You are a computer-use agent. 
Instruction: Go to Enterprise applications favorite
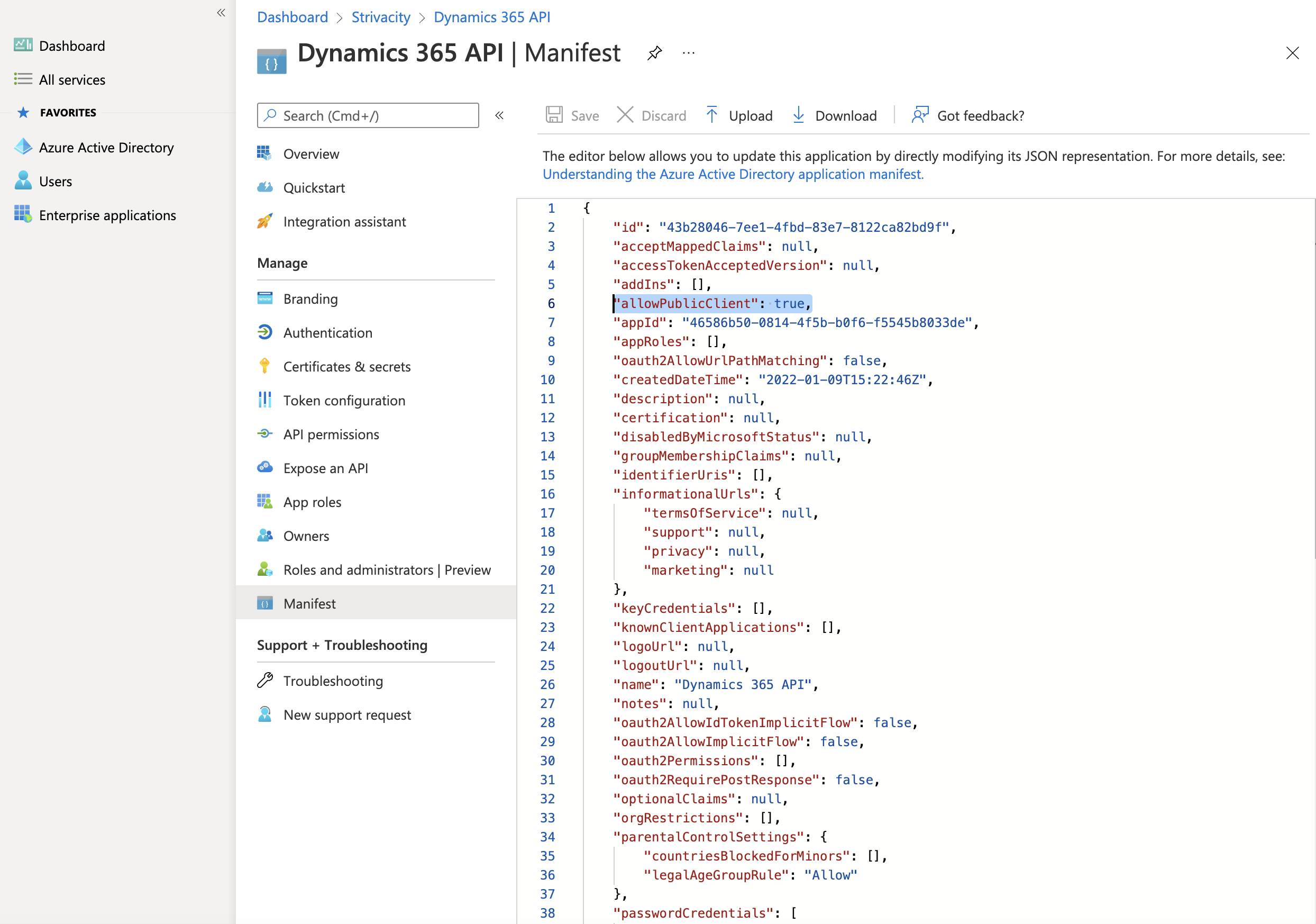[x=107, y=215]
